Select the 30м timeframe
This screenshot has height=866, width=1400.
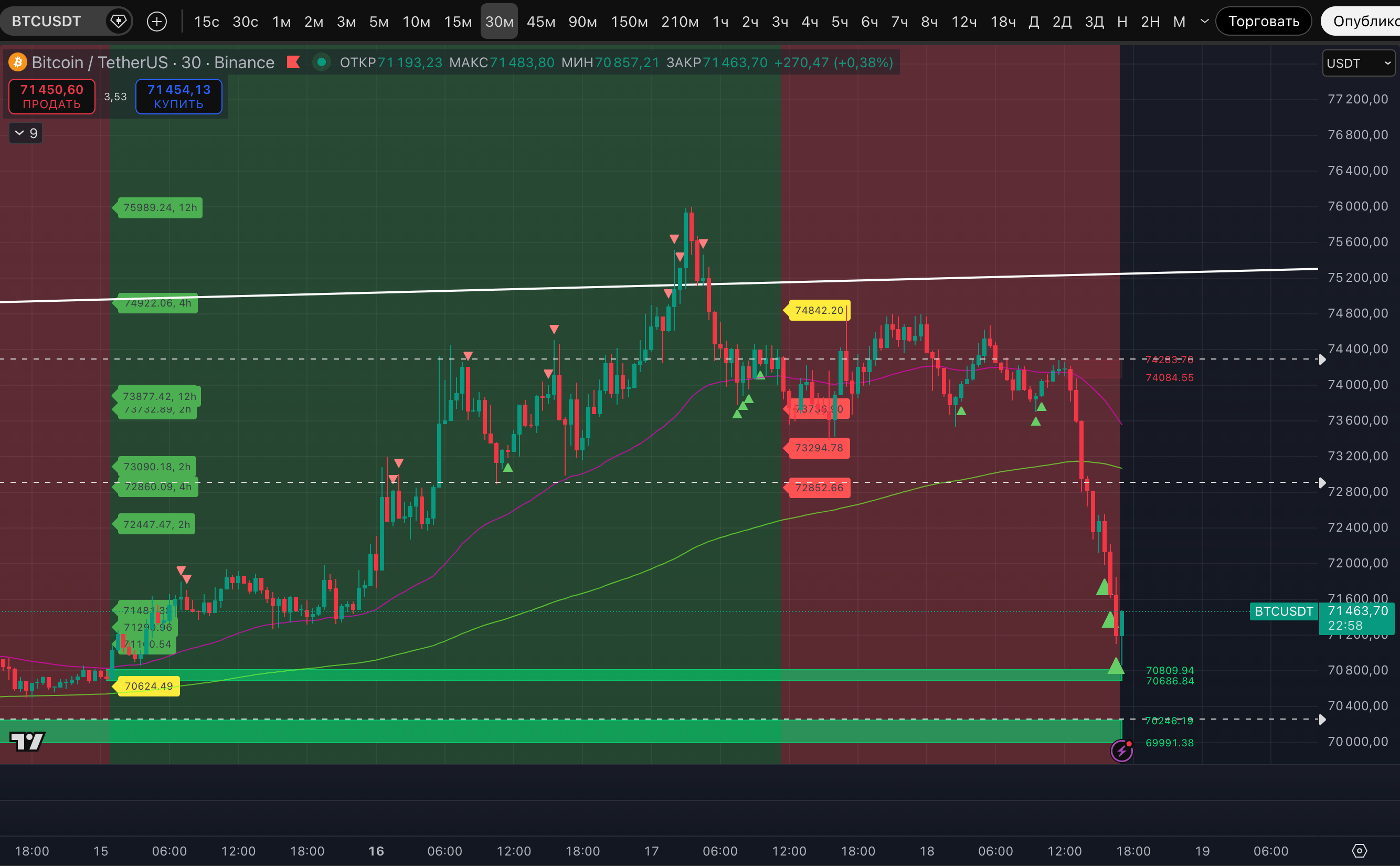pyautogui.click(x=499, y=22)
